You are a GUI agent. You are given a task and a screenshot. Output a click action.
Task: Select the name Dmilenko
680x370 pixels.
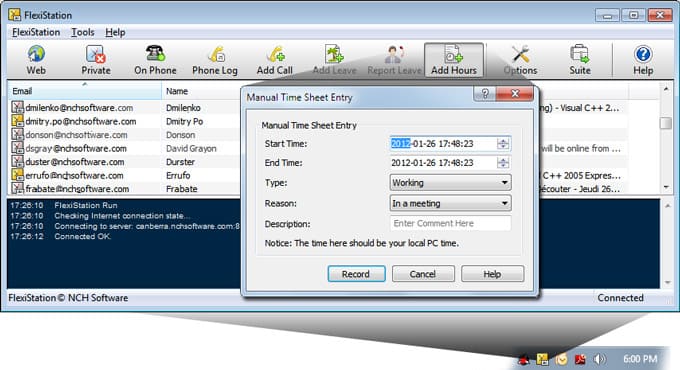click(183, 108)
